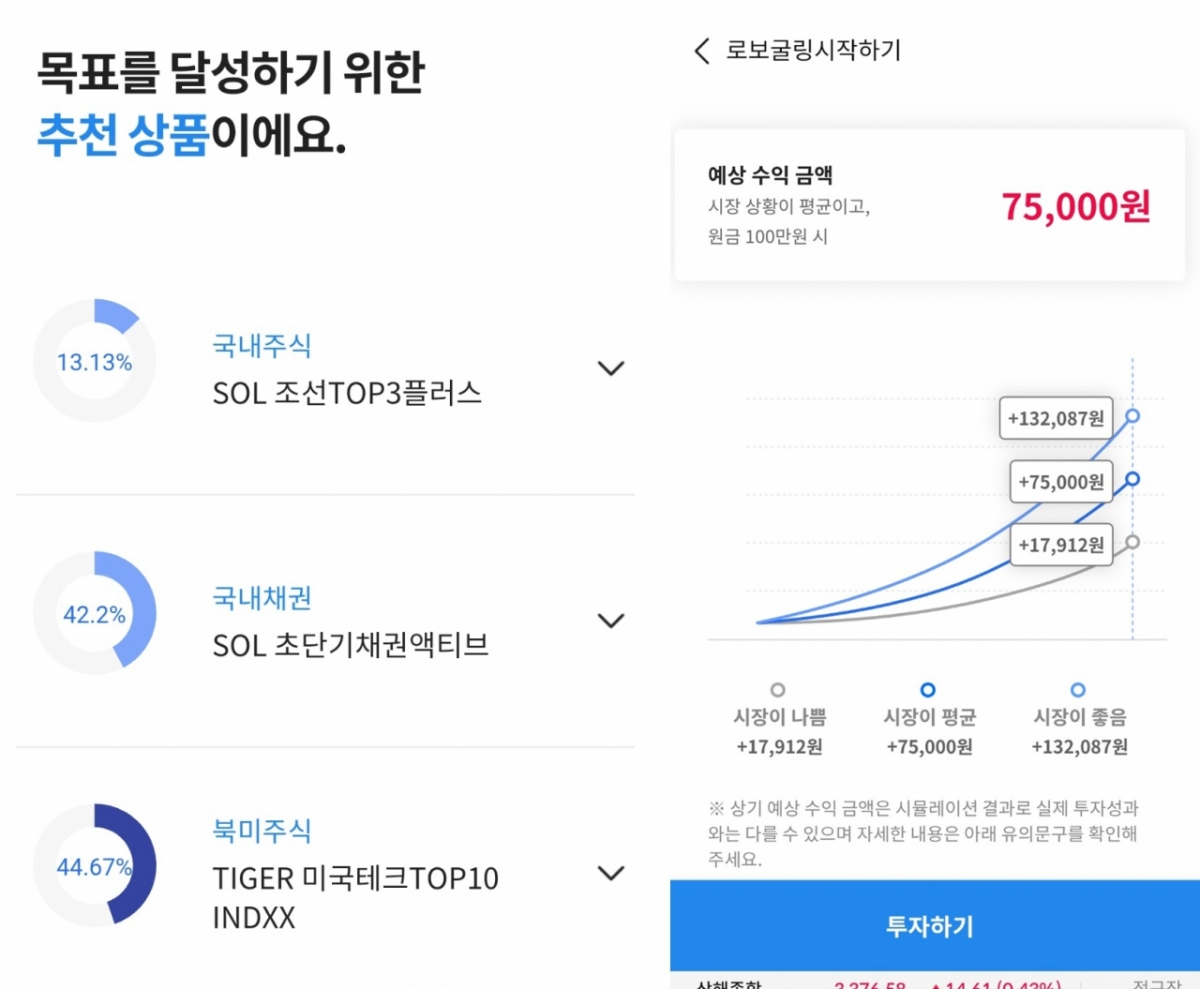The width and height of the screenshot is (1200, 989).
Task: Select 시장이 좋음 scenario radio
Action: [x=1078, y=690]
